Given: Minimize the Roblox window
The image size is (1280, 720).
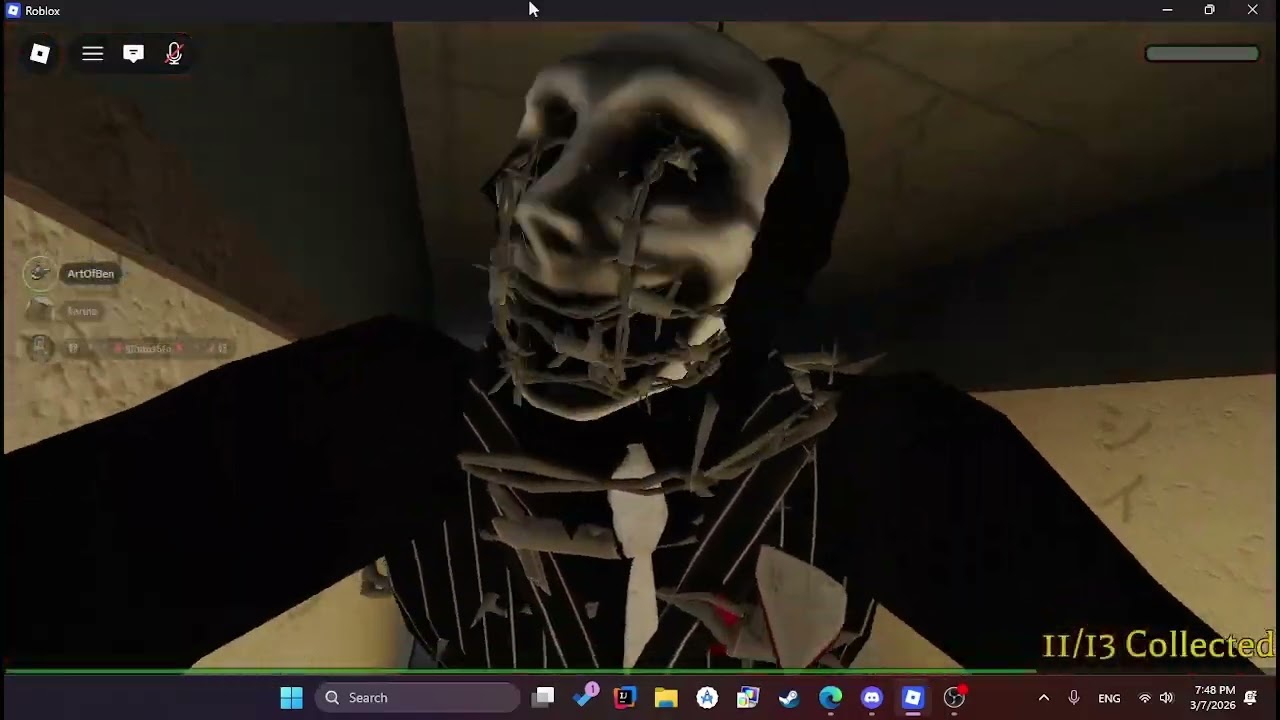Looking at the screenshot, I should click(x=1167, y=10).
